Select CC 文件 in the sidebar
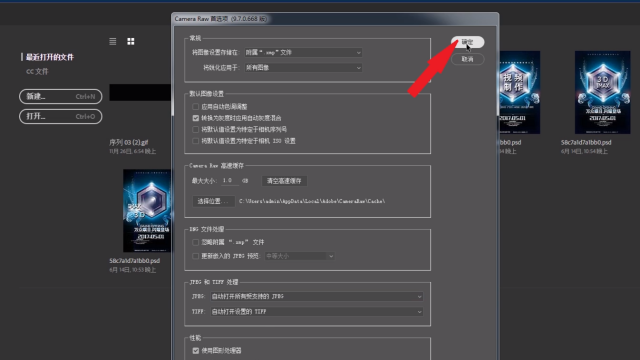The height and width of the screenshot is (360, 640). [x=37, y=71]
